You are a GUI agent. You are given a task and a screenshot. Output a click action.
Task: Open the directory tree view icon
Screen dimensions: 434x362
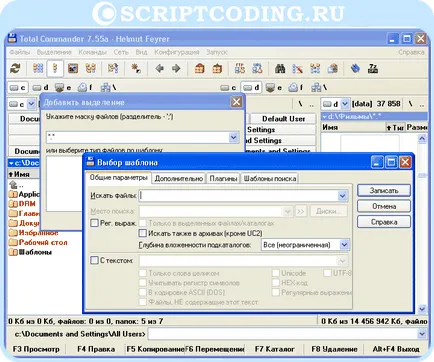[x=91, y=69]
